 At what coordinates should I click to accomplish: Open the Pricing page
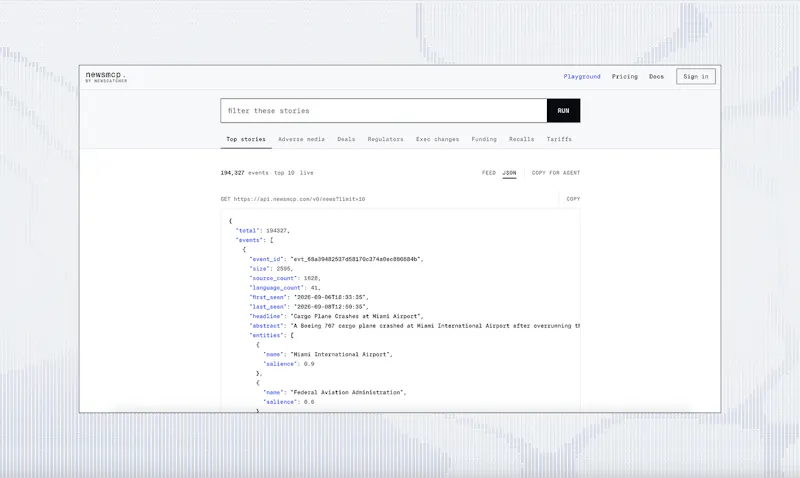click(624, 77)
